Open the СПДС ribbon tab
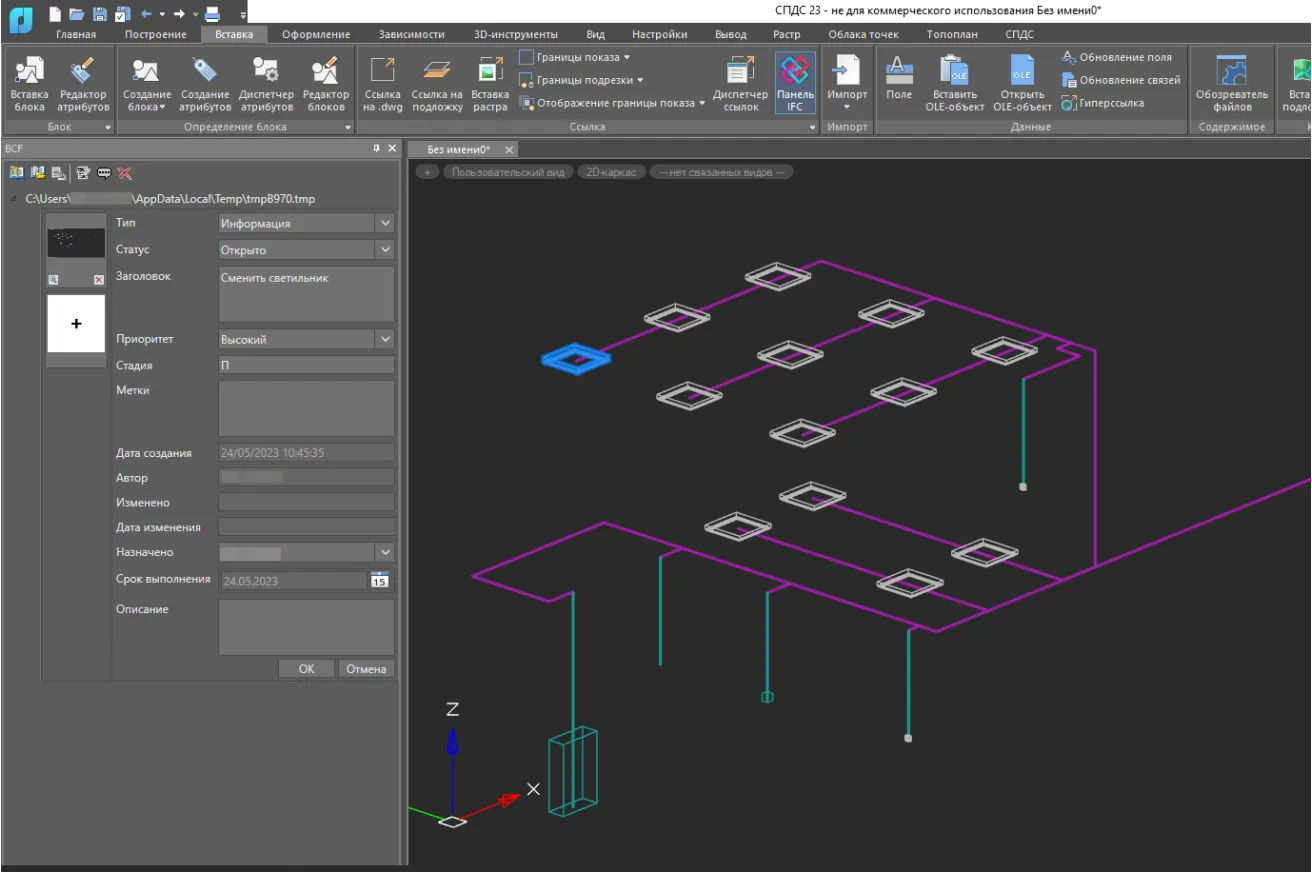Image resolution: width=1312 pixels, height=872 pixels. (1019, 34)
